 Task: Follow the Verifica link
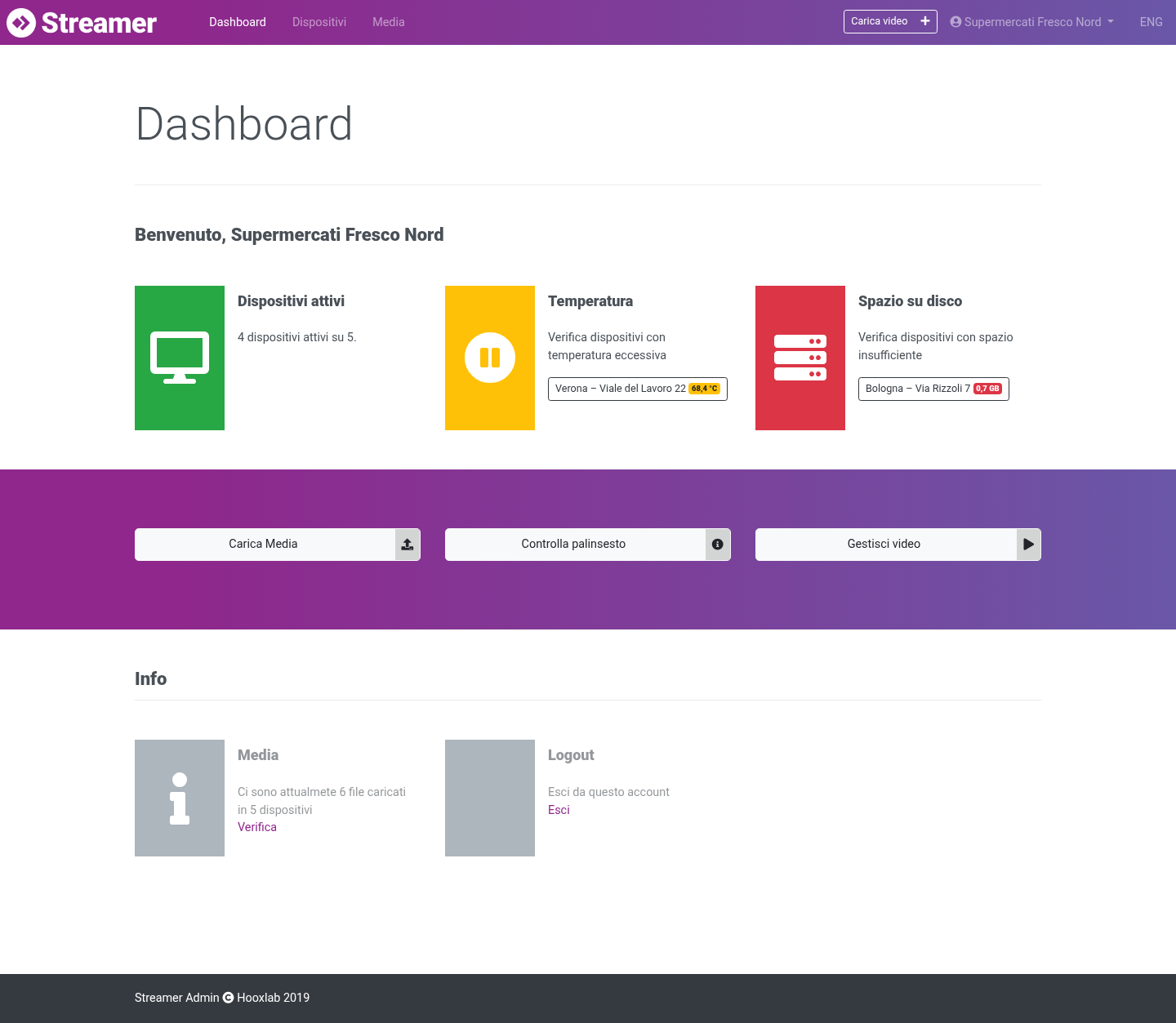257,827
